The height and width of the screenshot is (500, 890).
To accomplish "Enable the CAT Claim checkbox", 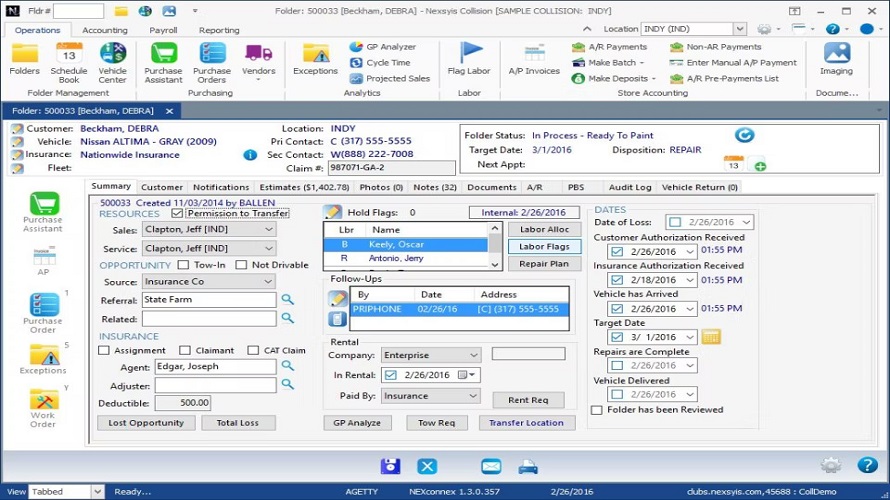I will (253, 350).
